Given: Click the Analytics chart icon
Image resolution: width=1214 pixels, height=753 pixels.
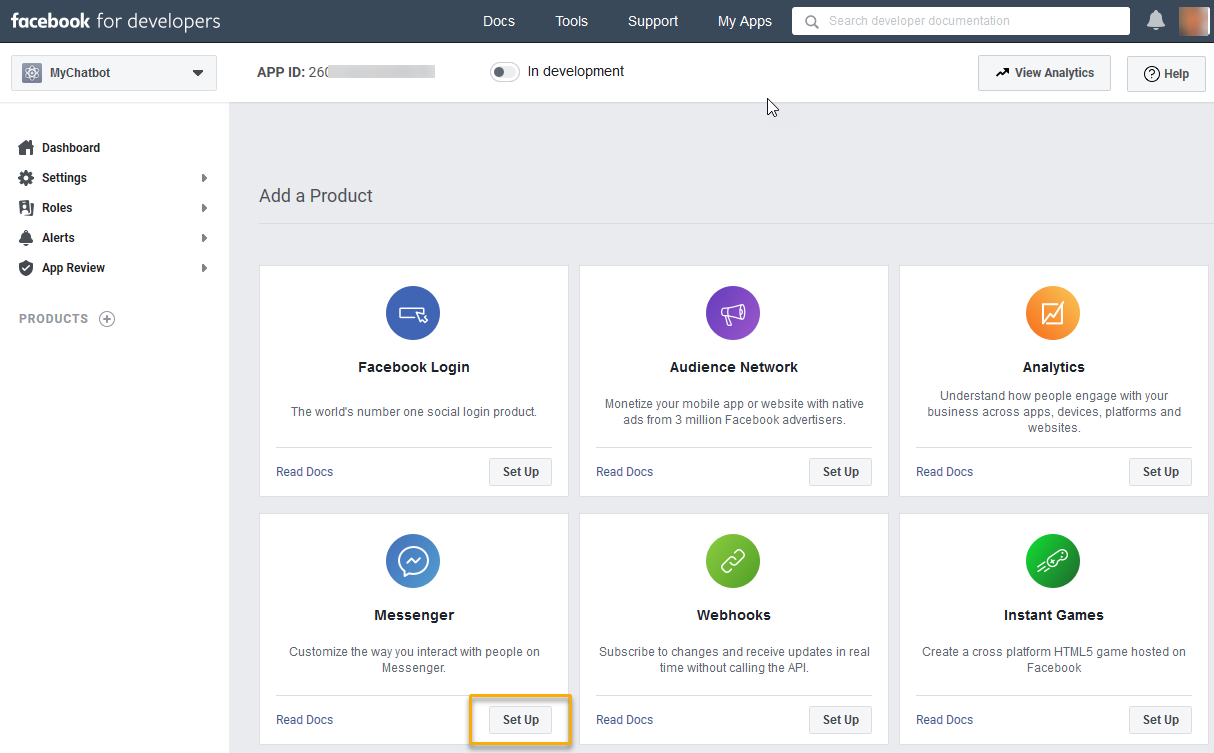Looking at the screenshot, I should click(x=1053, y=312).
